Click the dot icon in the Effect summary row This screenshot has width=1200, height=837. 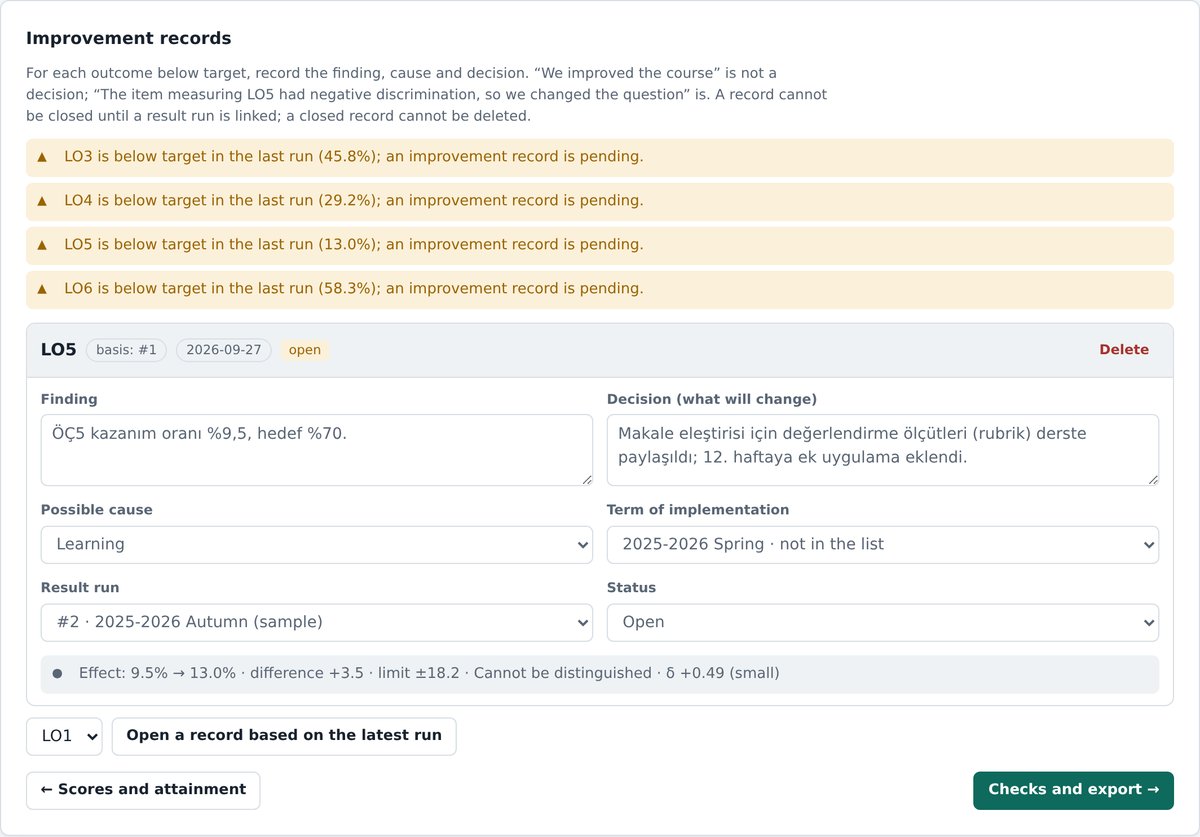pyautogui.click(x=57, y=674)
